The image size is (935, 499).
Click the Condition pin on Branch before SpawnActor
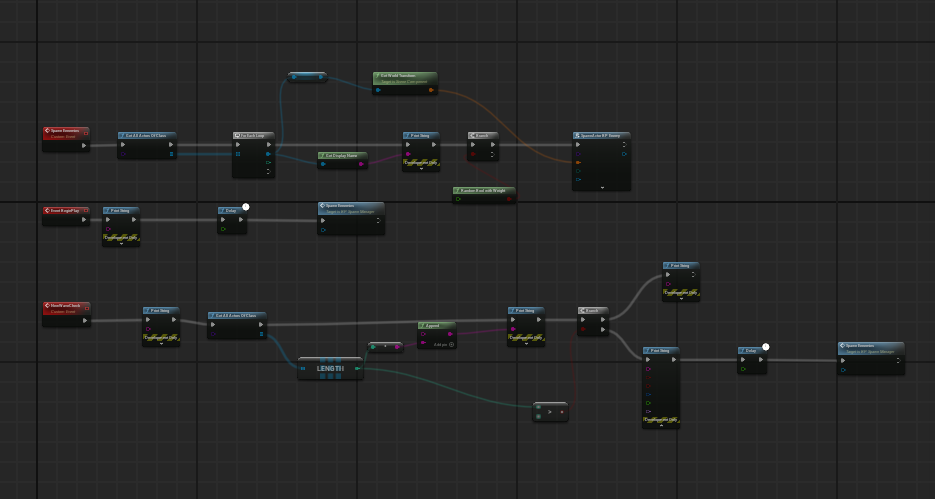pyautogui.click(x=473, y=154)
